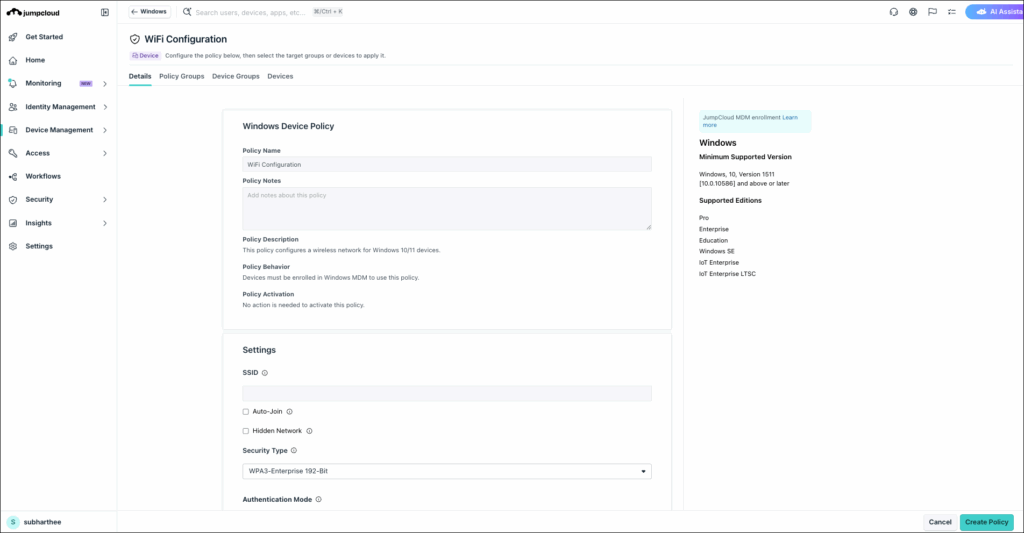Click the 'Minimum Supported Version' heading
The image size is (1024, 533).
(x=745, y=157)
